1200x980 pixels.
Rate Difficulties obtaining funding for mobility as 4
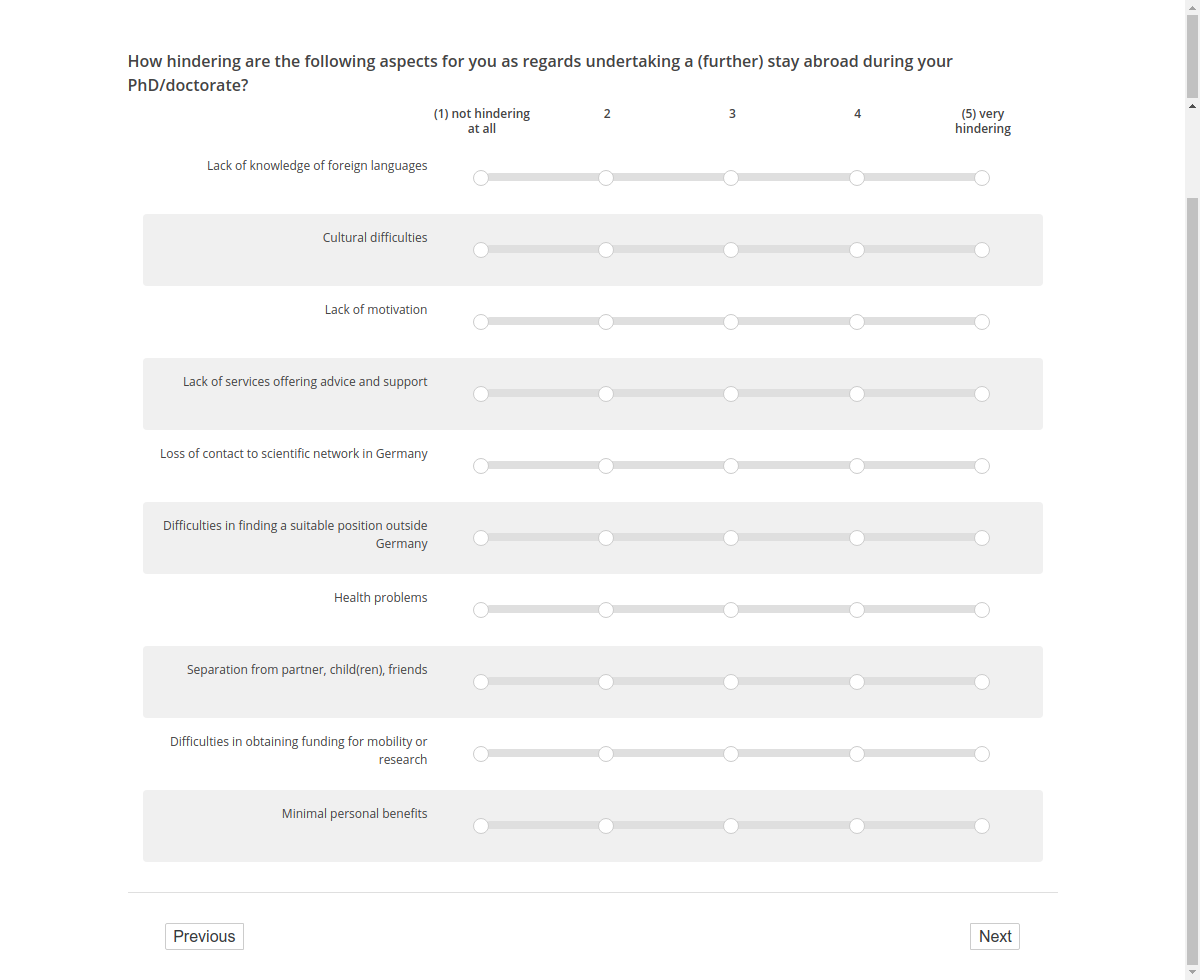[x=857, y=753]
